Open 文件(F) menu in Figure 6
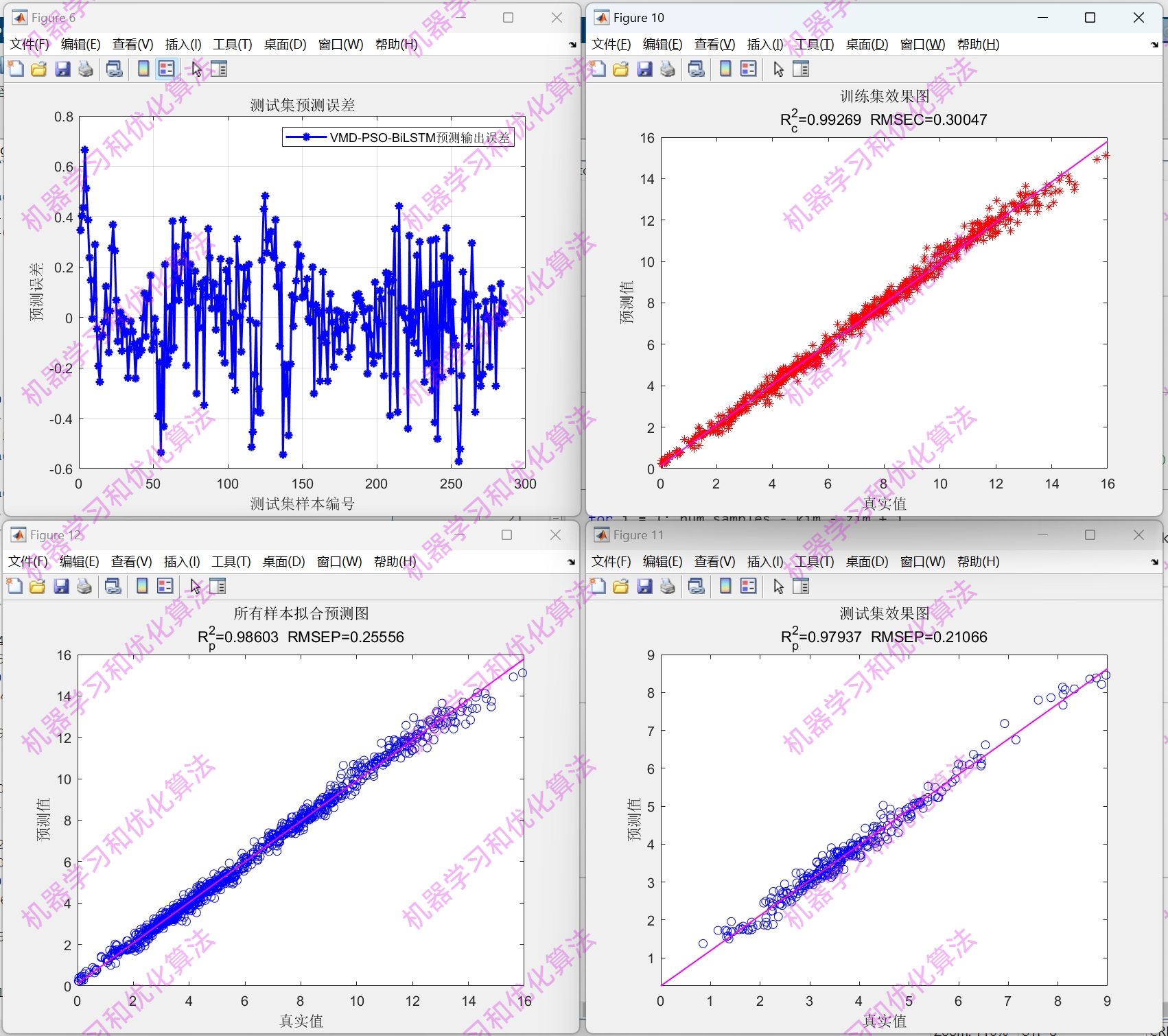The height and width of the screenshot is (1036, 1168). tap(30, 44)
